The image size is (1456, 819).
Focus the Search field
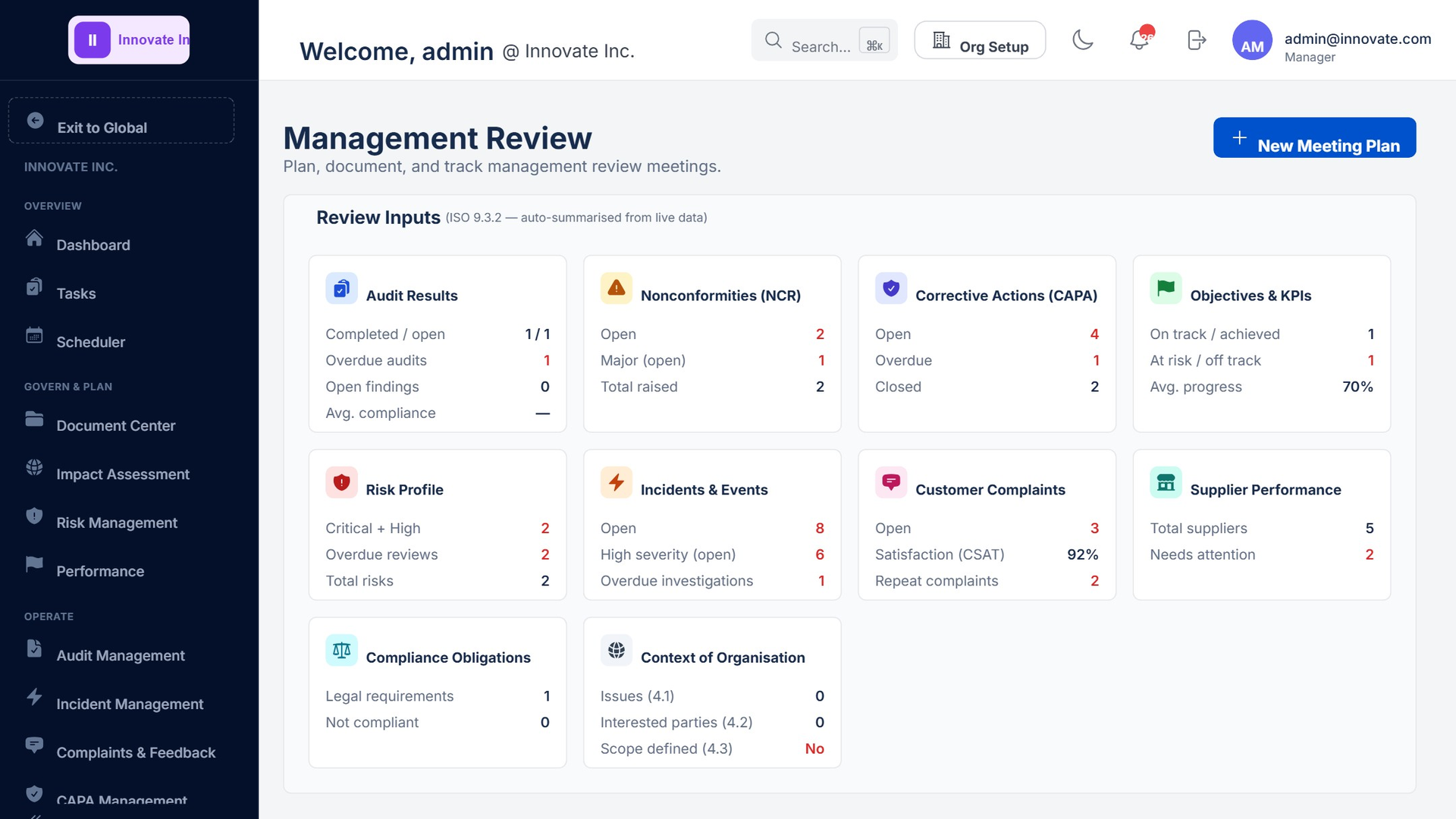pyautogui.click(x=824, y=40)
